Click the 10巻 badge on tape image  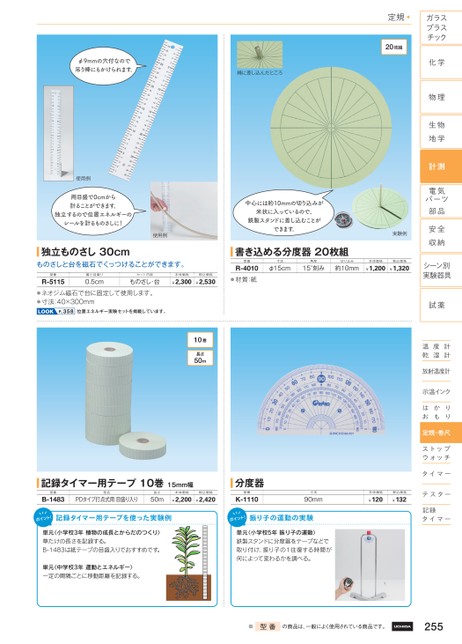[x=200, y=340]
